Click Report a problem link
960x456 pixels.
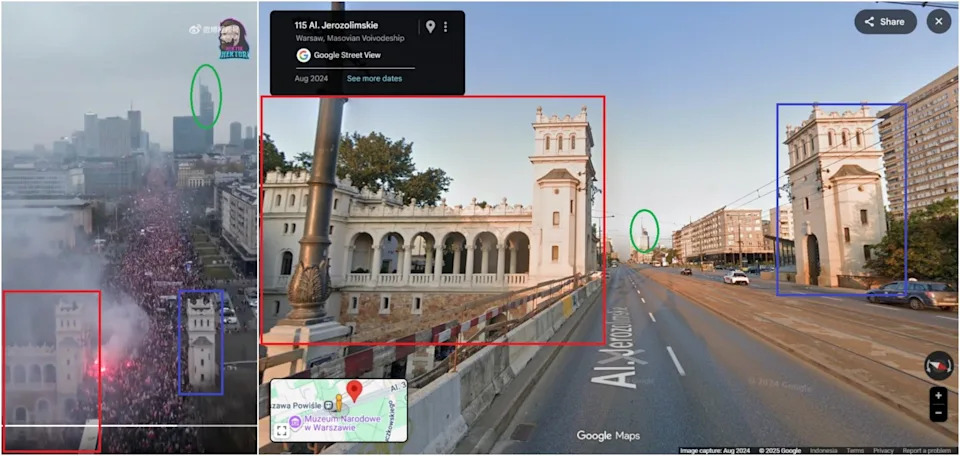pos(927,451)
